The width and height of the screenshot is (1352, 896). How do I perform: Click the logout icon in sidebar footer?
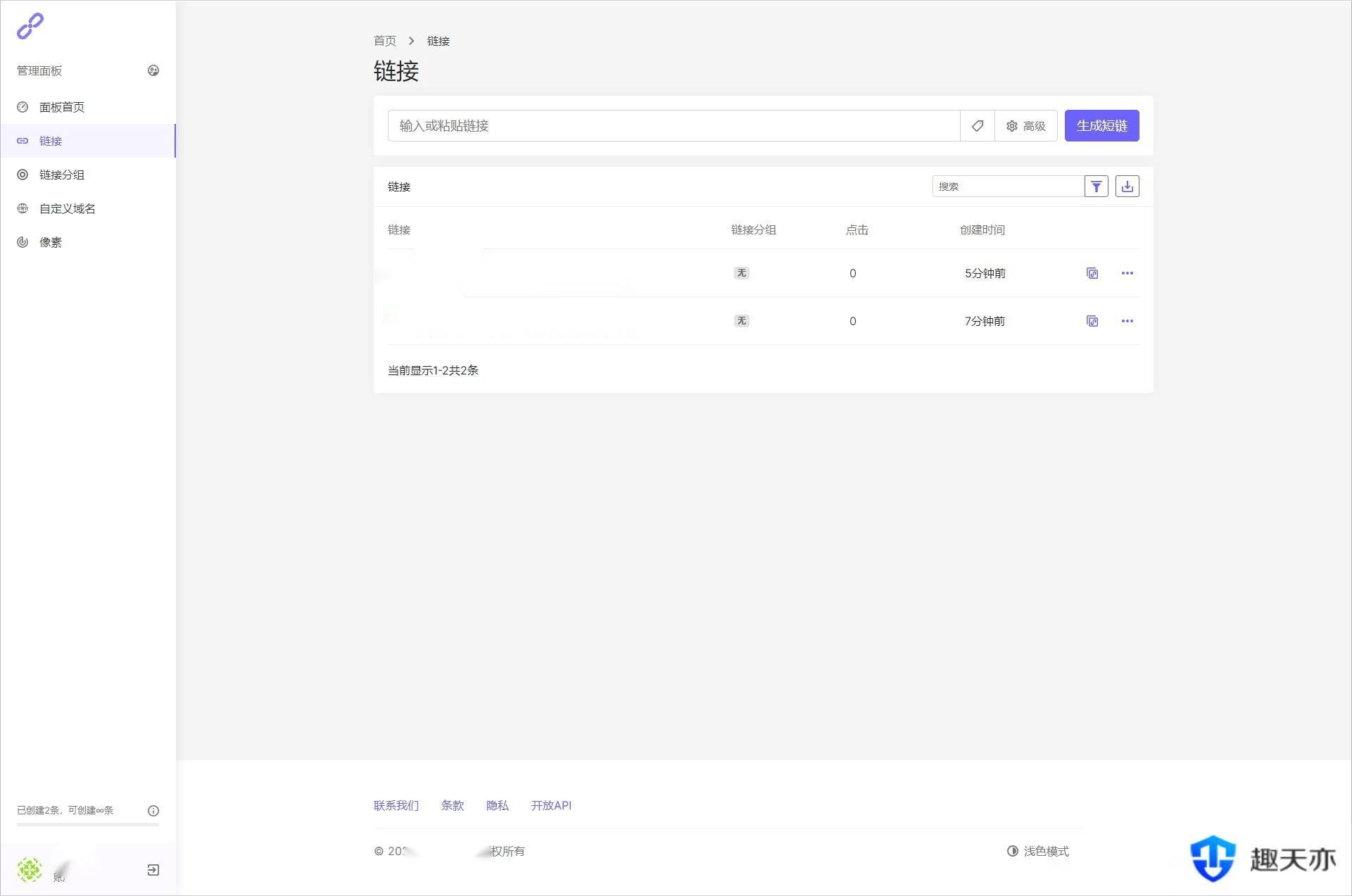click(x=153, y=870)
